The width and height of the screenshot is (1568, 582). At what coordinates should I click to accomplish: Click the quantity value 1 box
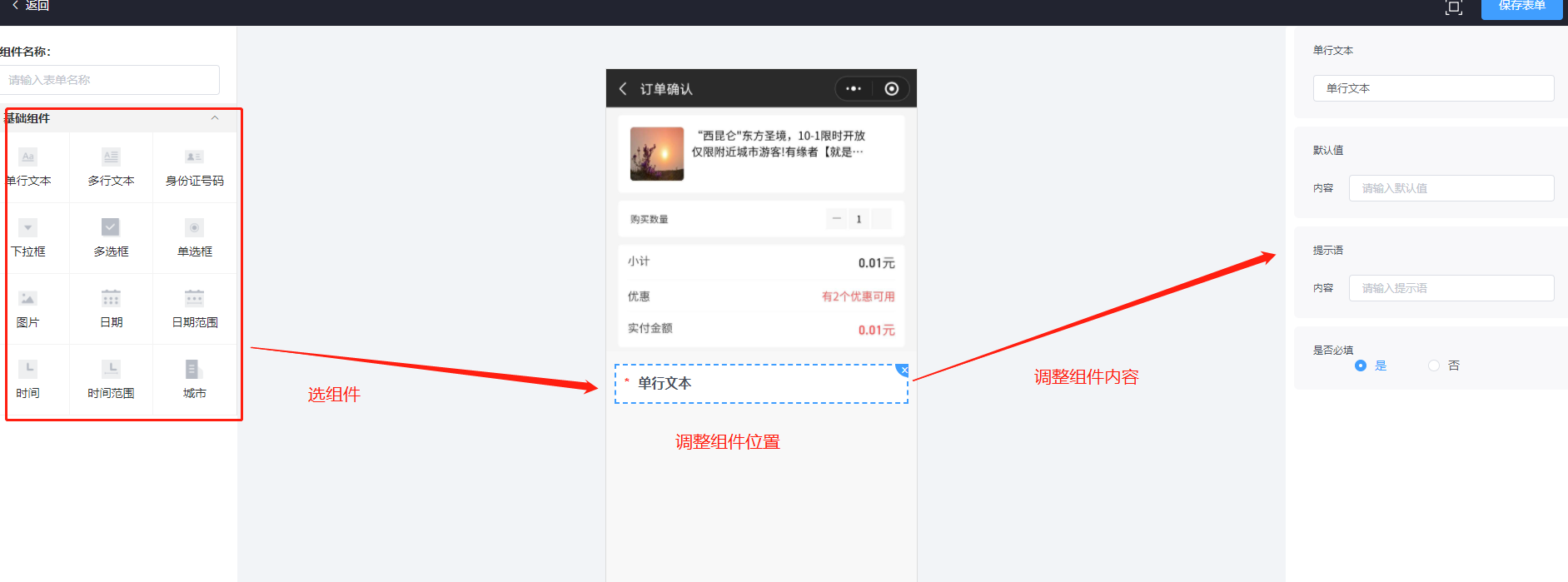tap(859, 219)
